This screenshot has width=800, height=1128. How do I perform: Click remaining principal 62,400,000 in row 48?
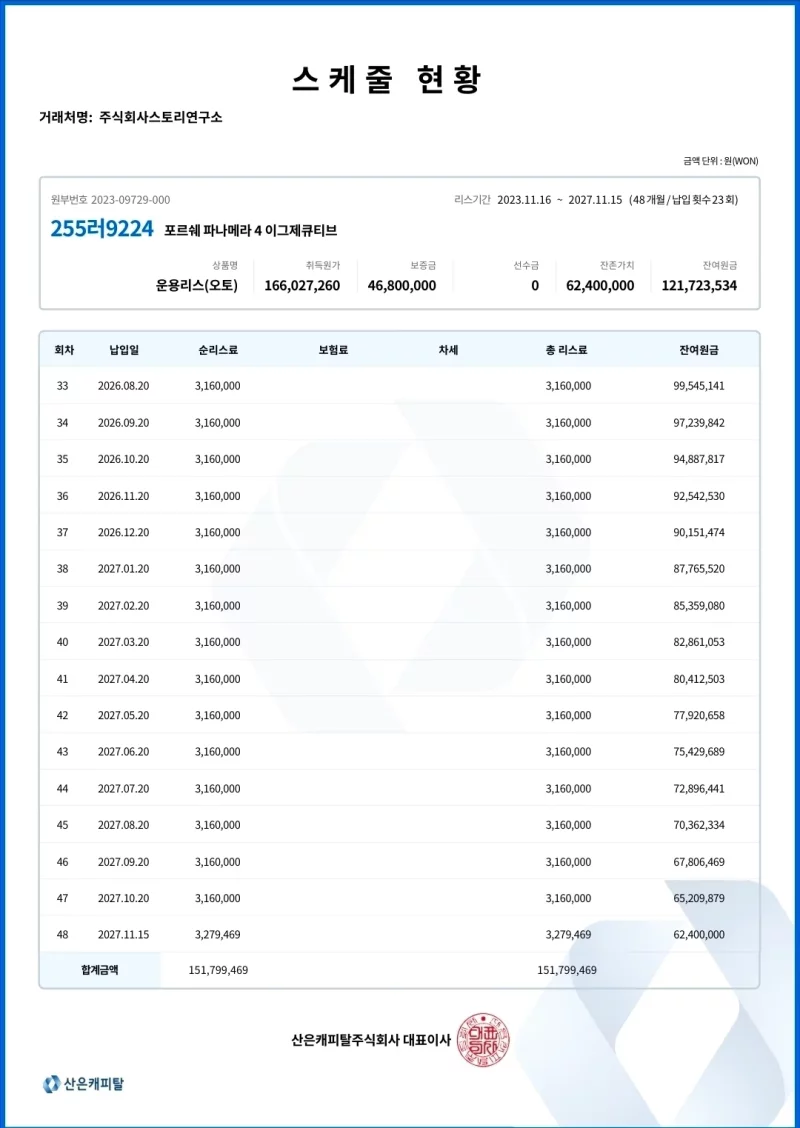point(699,935)
